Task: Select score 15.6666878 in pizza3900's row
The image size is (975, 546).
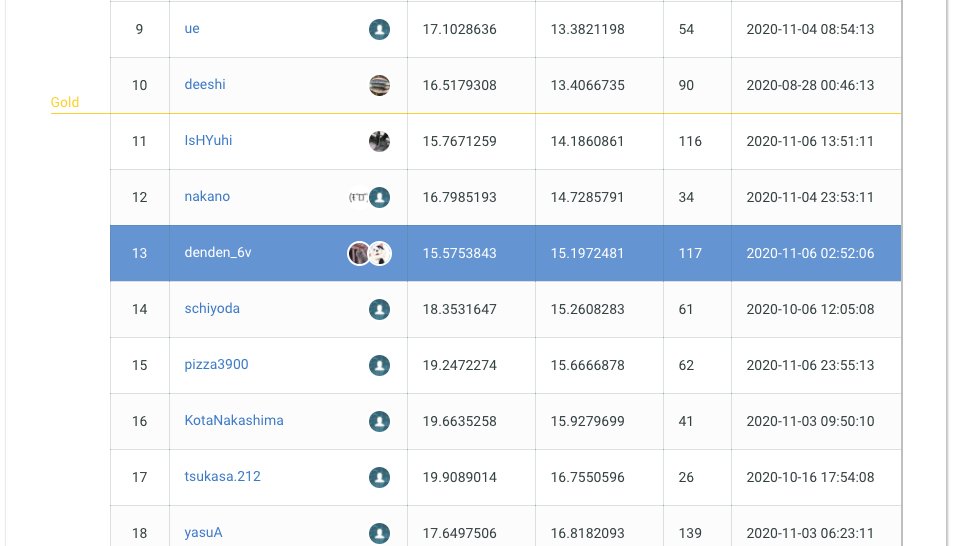Action: [588, 365]
